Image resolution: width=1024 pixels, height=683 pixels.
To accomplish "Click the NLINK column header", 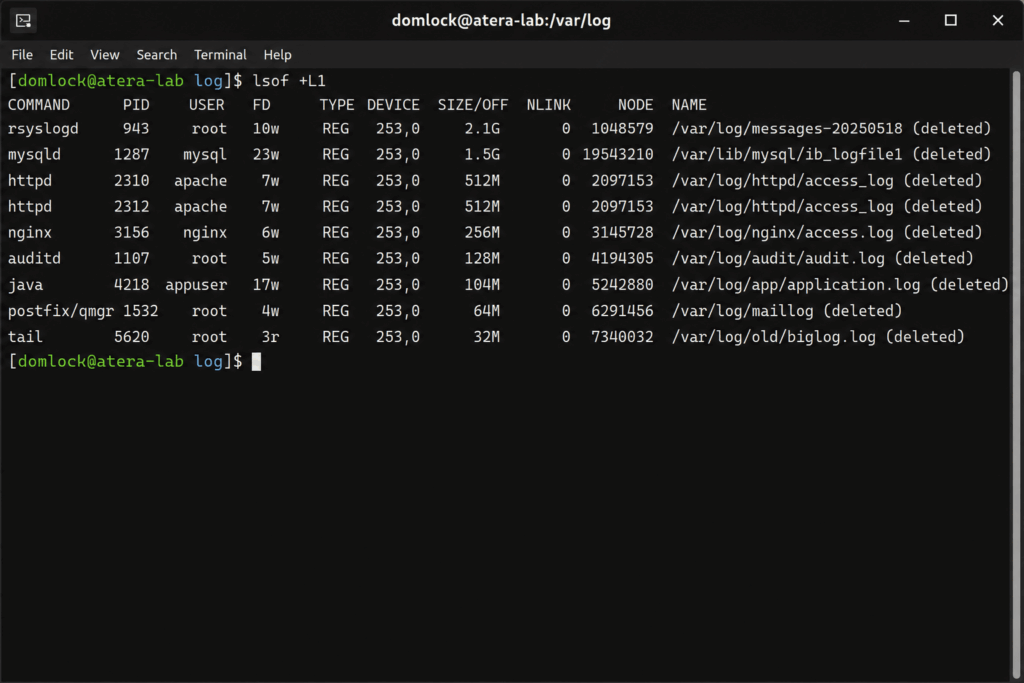I will pos(549,105).
